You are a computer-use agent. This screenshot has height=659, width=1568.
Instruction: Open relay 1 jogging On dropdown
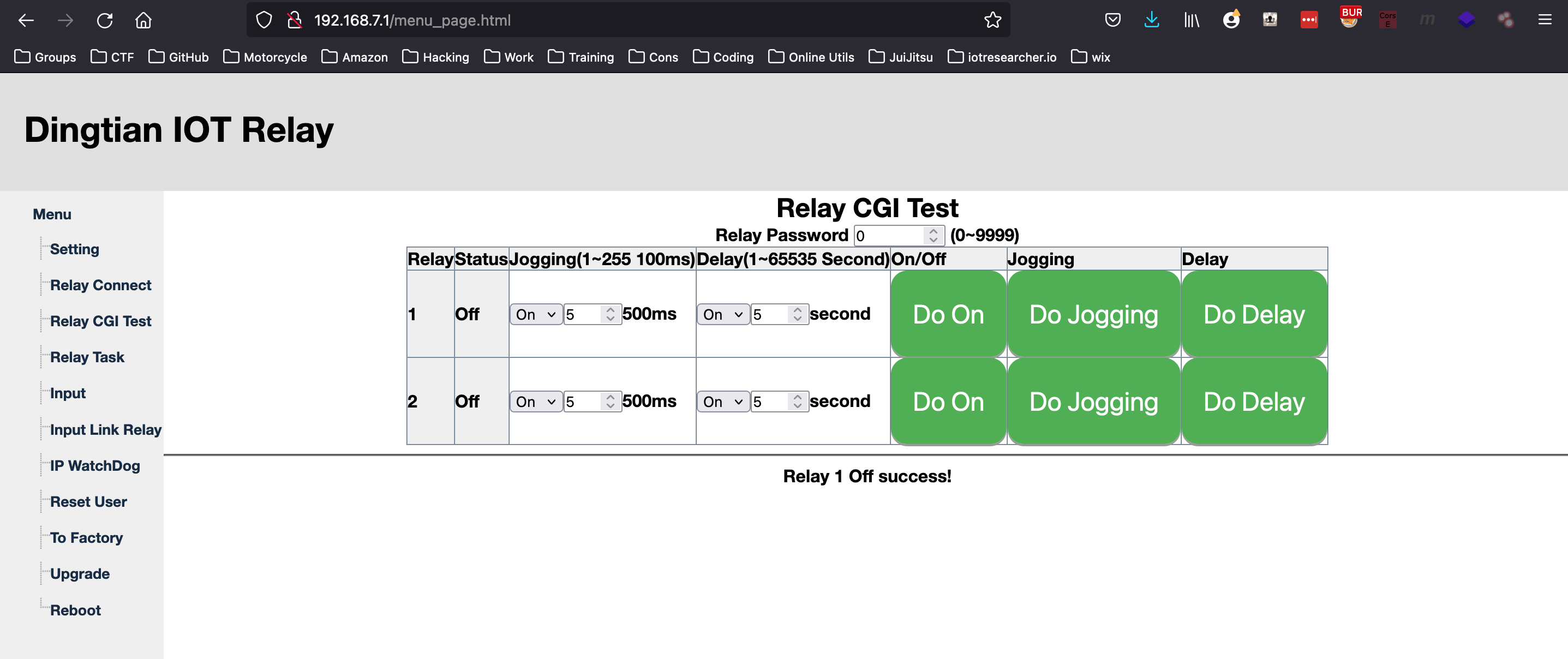(x=536, y=315)
